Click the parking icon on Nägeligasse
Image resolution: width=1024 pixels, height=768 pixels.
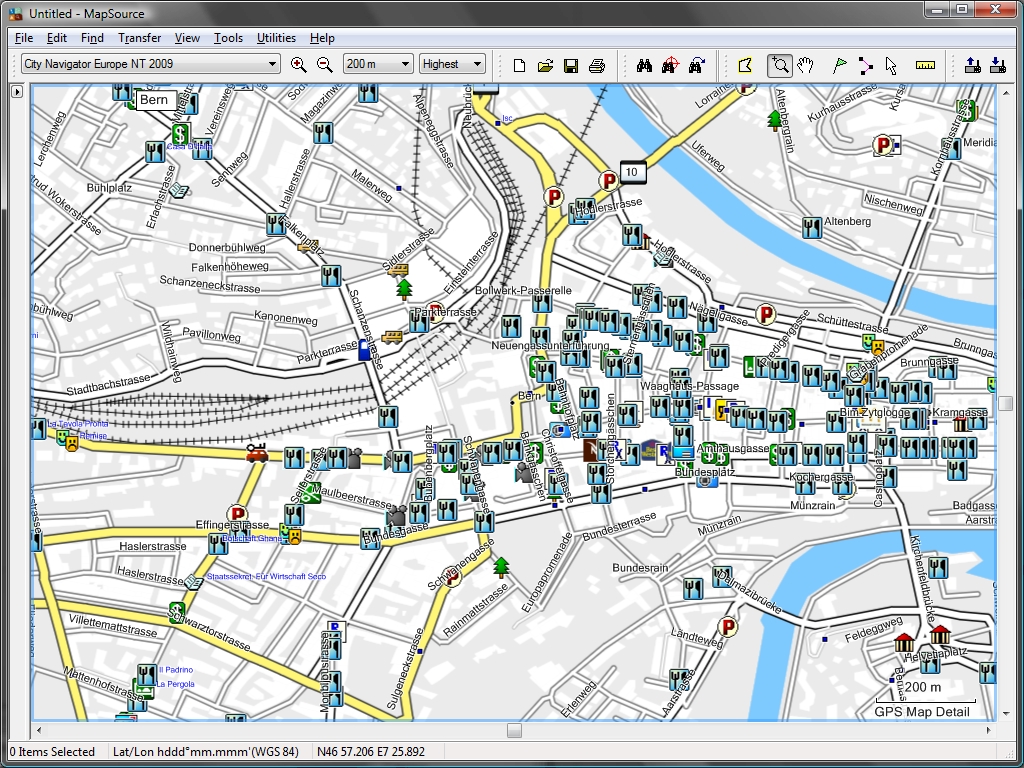pyautogui.click(x=765, y=315)
